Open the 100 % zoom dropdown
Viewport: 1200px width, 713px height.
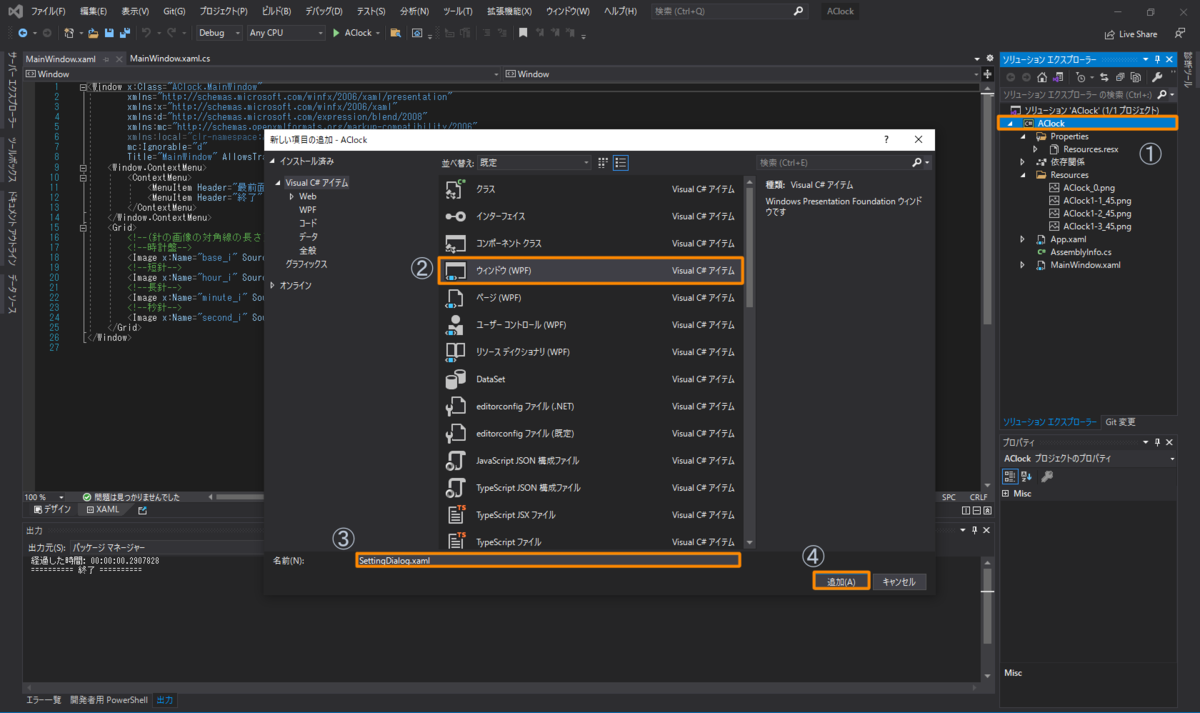45,497
